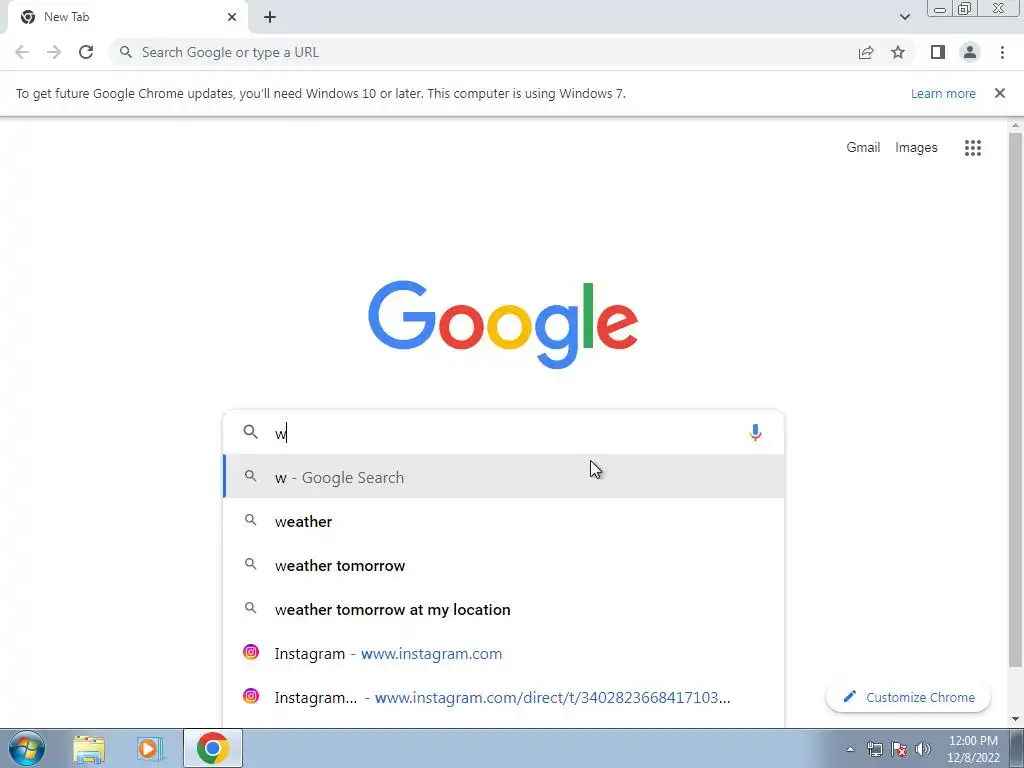Viewport: 1024px width, 768px height.
Task: Open Windows Explorer from the taskbar
Action: [x=89, y=748]
